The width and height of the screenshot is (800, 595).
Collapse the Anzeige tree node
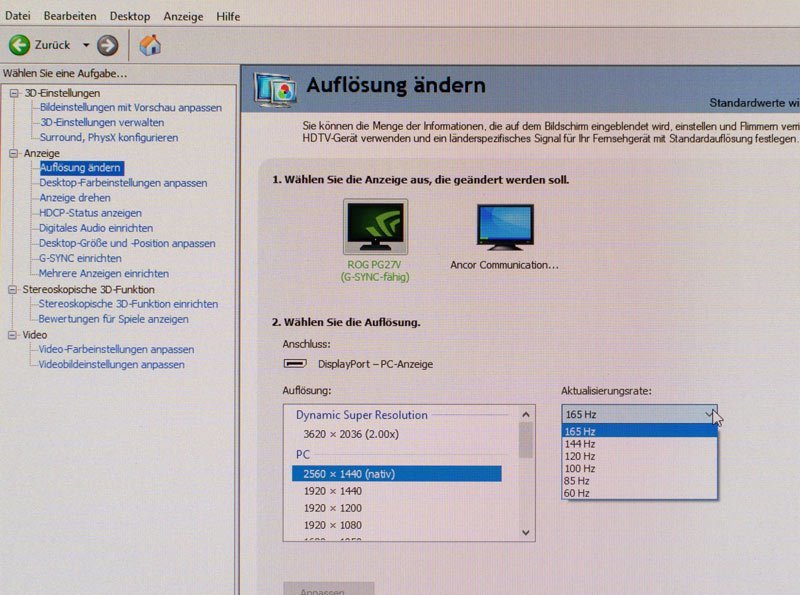(13, 153)
